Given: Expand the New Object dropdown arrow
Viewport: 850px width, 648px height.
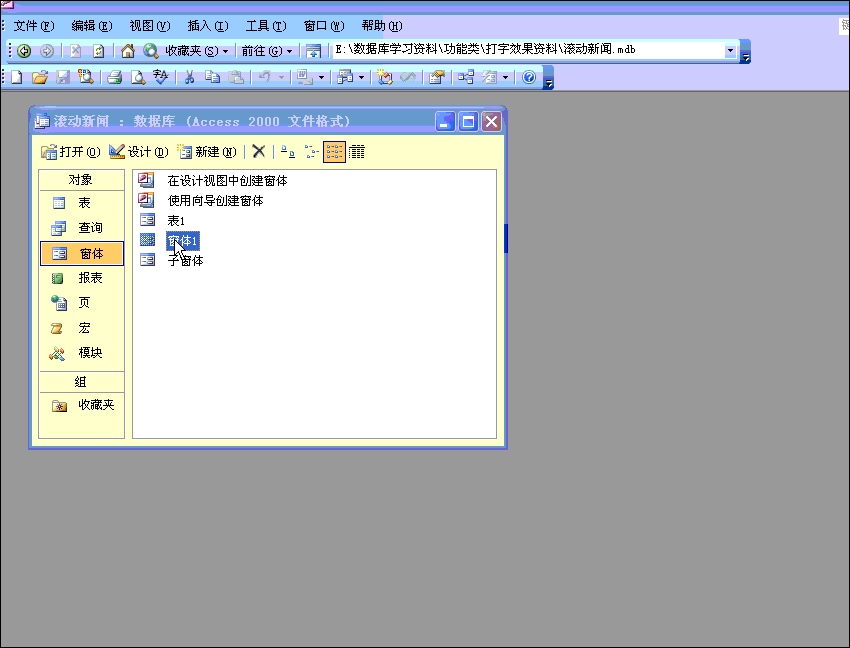Looking at the screenshot, I should pos(505,78).
